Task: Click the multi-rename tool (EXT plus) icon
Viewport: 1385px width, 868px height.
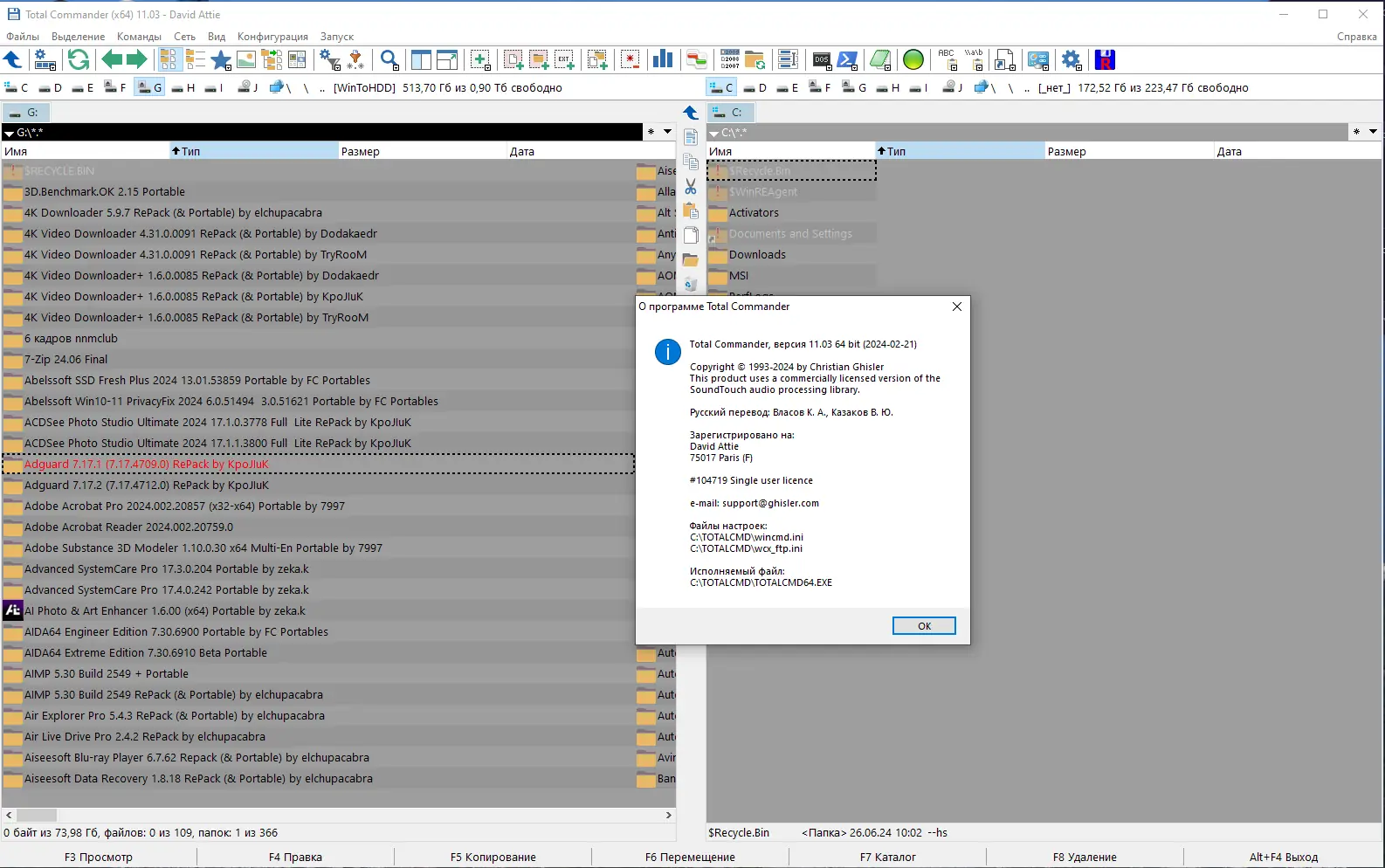Action: pyautogui.click(x=564, y=59)
